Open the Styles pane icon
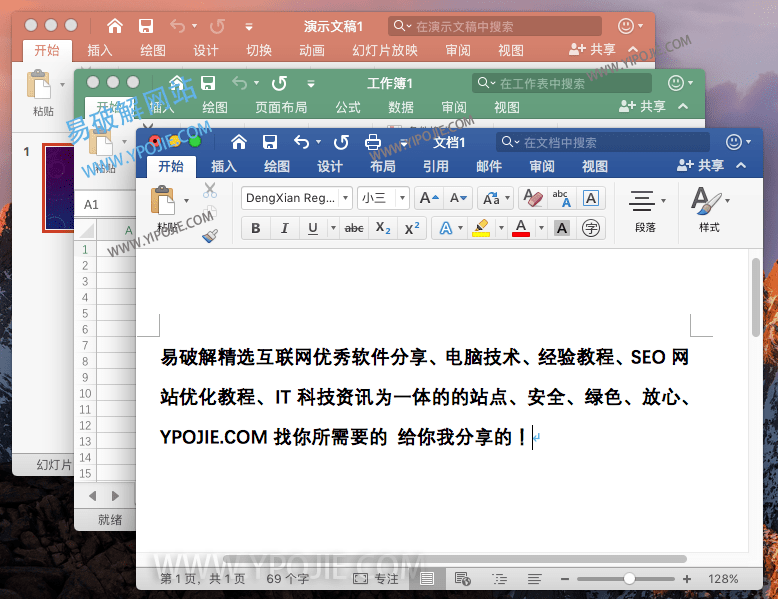The height and width of the screenshot is (599, 778). point(706,200)
